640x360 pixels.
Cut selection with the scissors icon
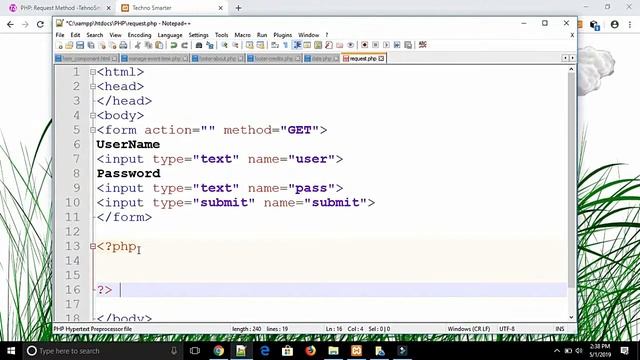click(137, 45)
